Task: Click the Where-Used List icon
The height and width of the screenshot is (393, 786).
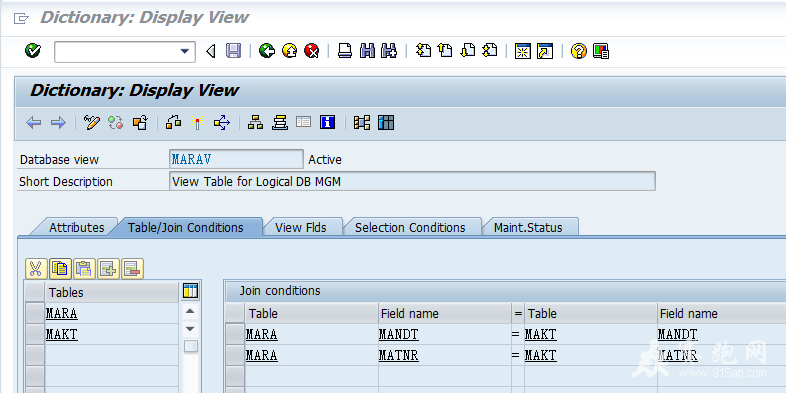Action: [222, 122]
